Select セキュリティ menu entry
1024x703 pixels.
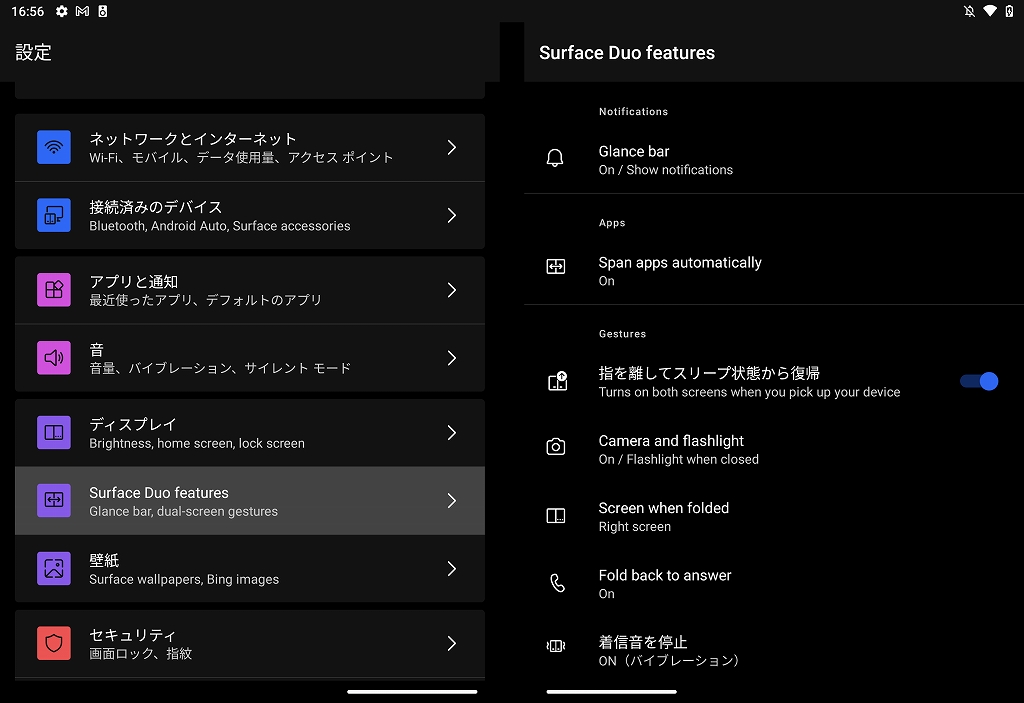[249, 643]
